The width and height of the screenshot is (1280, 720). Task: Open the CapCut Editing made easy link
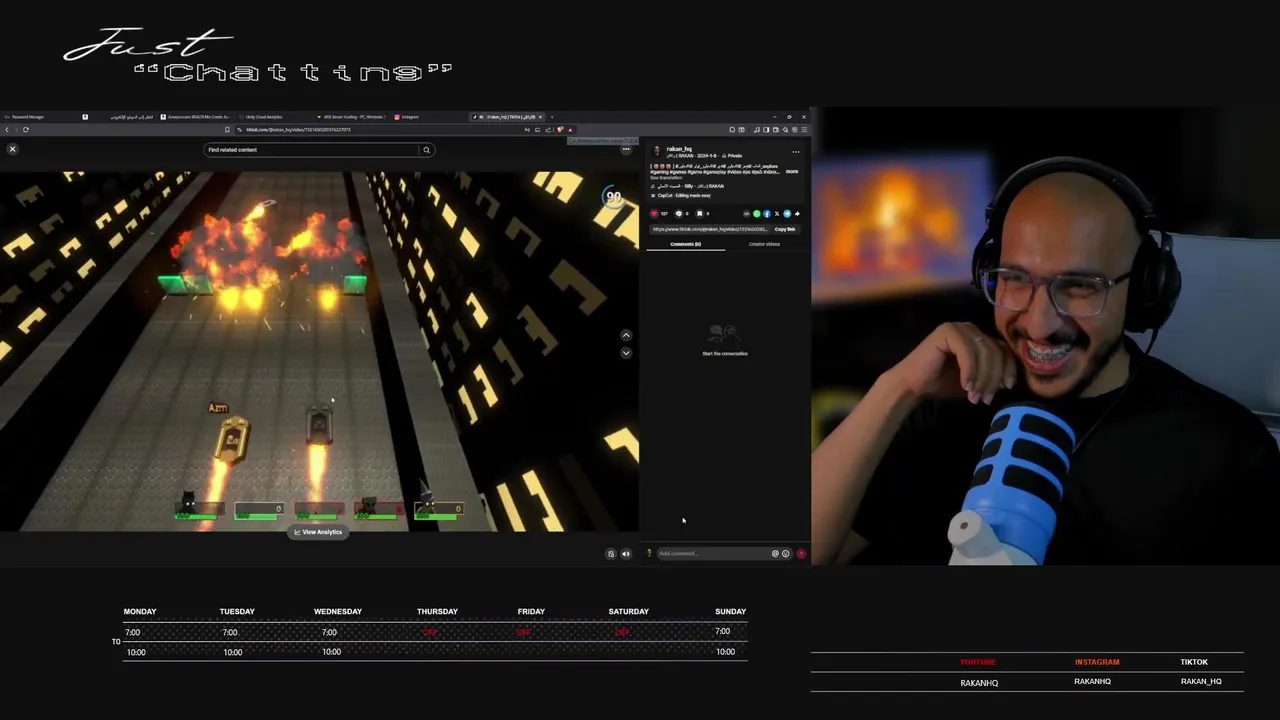(682, 196)
